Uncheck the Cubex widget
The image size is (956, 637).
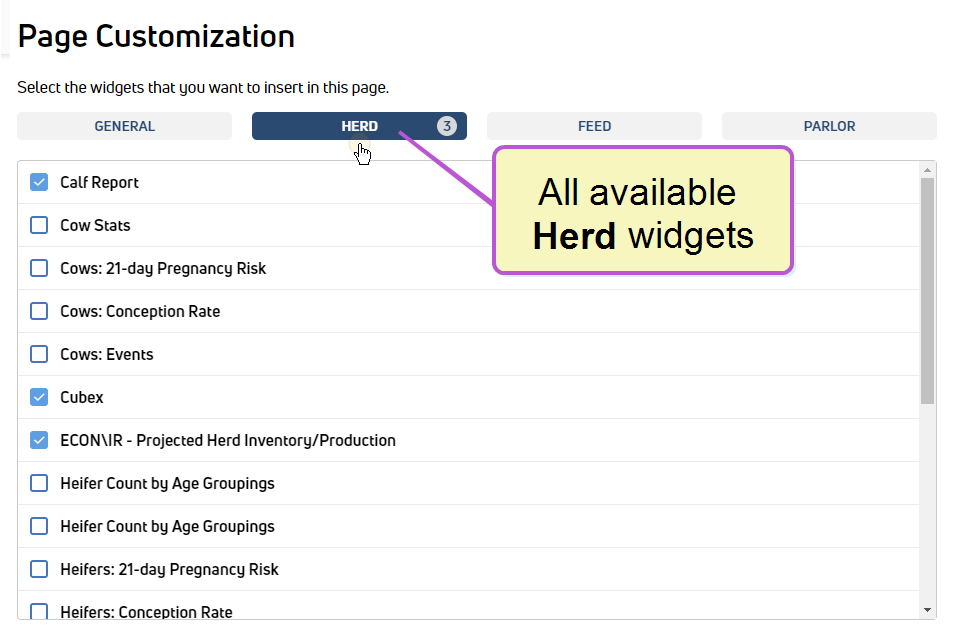point(39,397)
